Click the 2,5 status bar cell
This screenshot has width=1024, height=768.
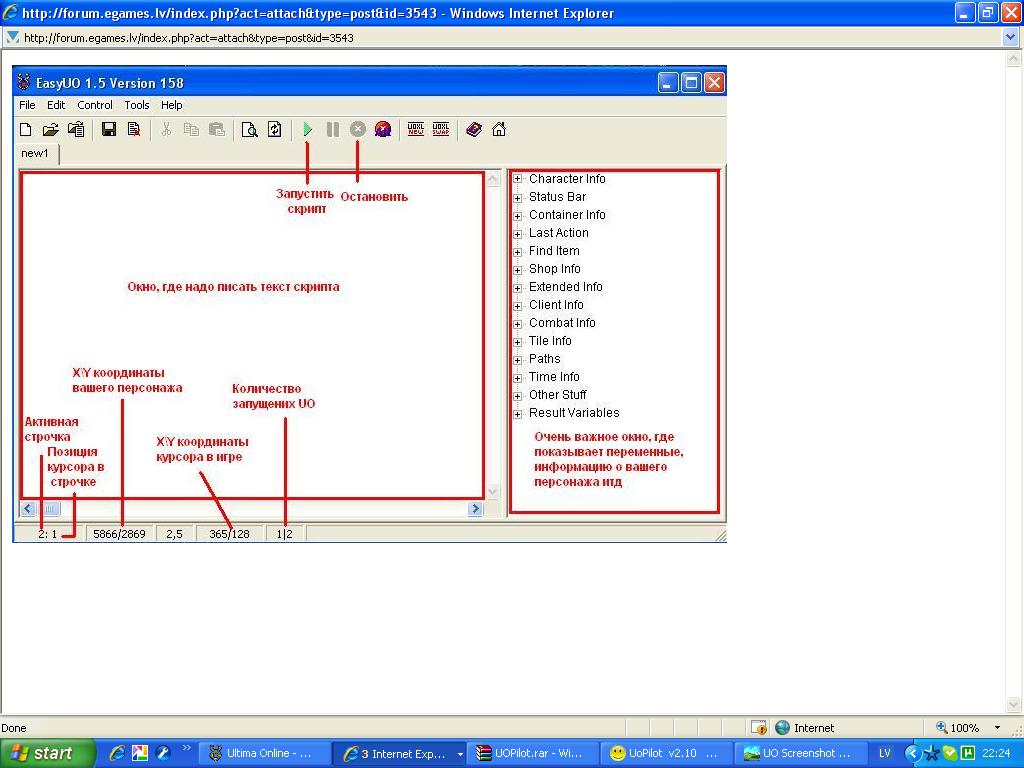[174, 534]
